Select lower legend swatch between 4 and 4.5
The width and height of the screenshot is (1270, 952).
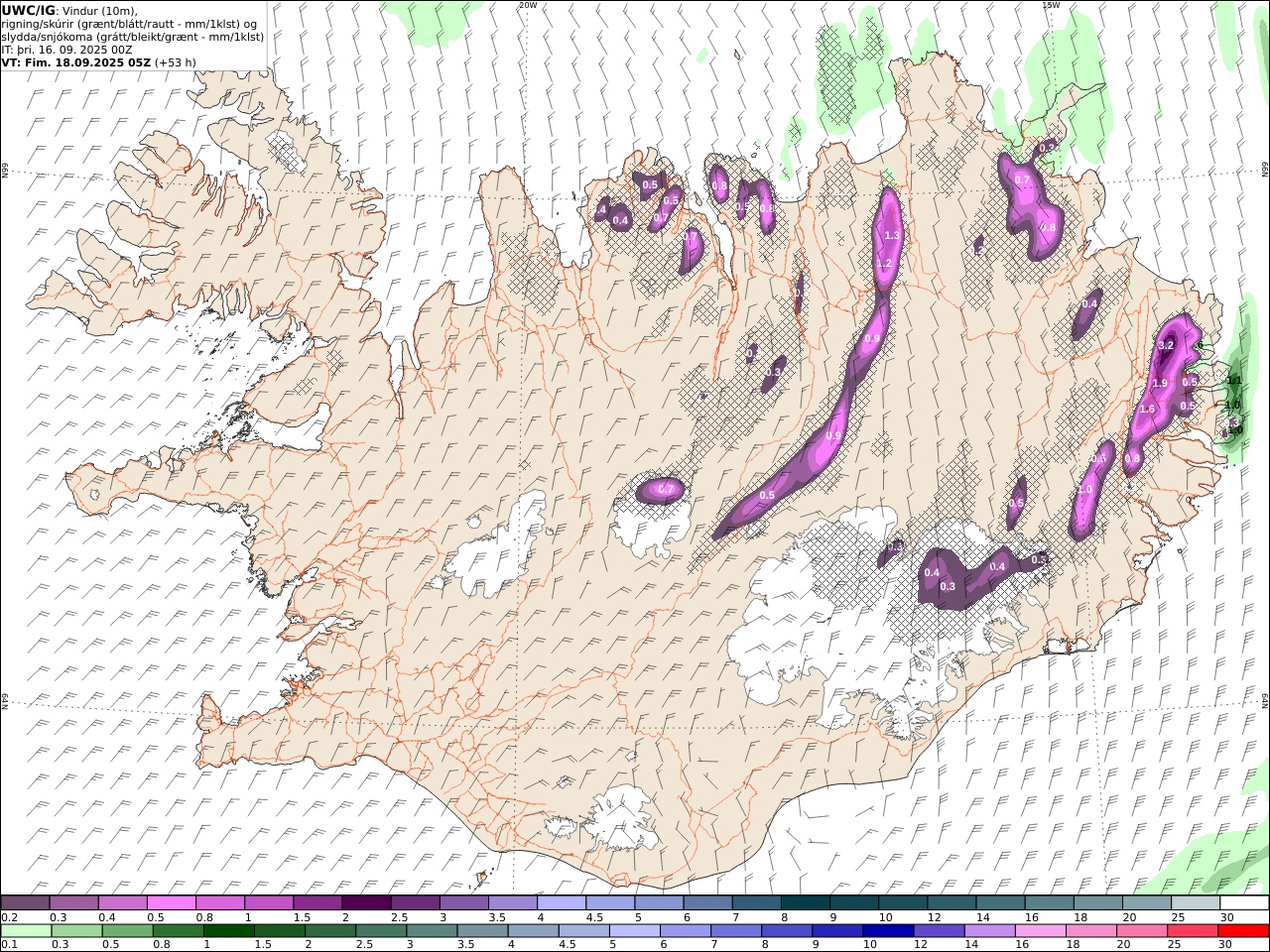[x=534, y=930]
